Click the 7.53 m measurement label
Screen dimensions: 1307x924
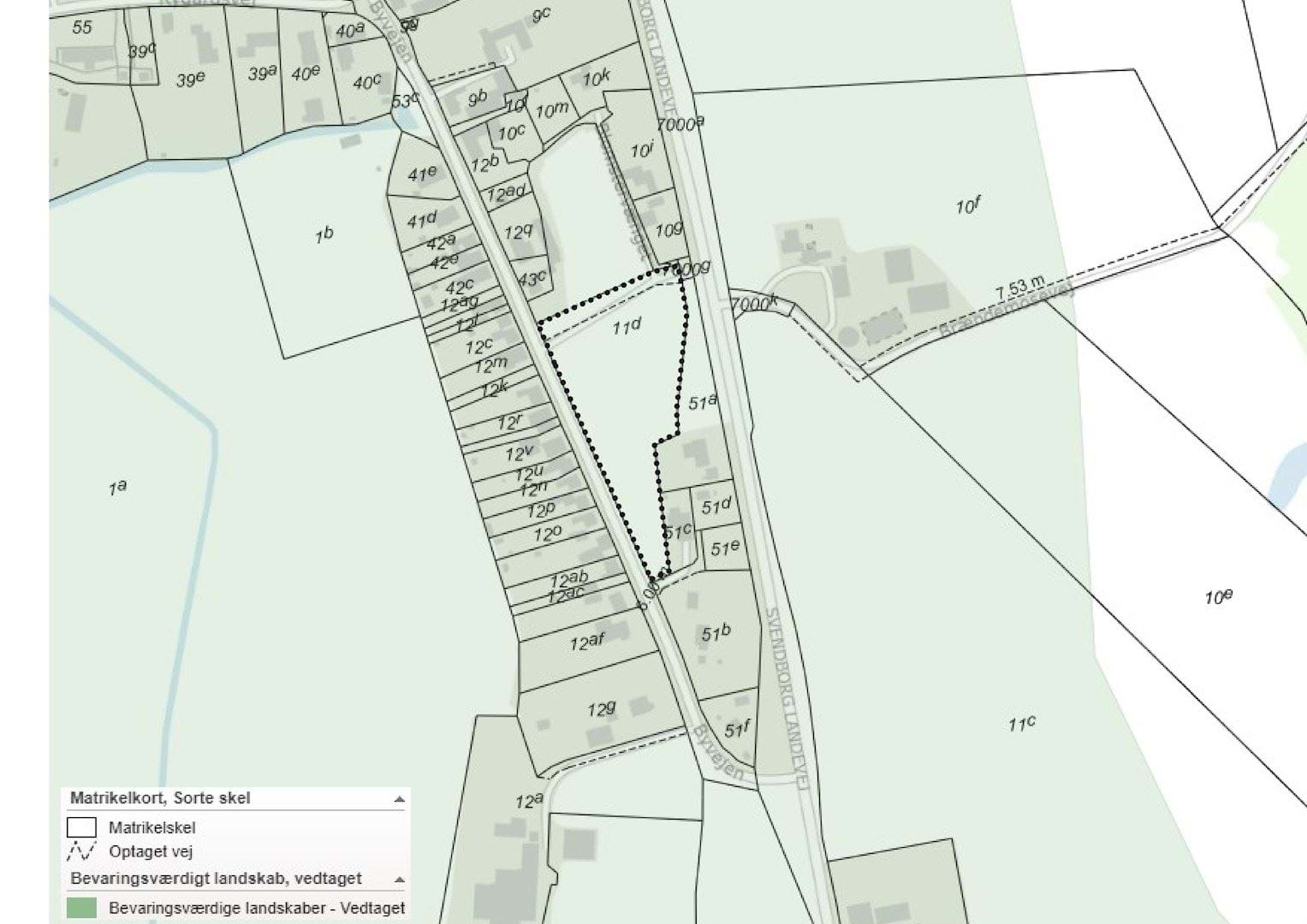pos(1020,288)
